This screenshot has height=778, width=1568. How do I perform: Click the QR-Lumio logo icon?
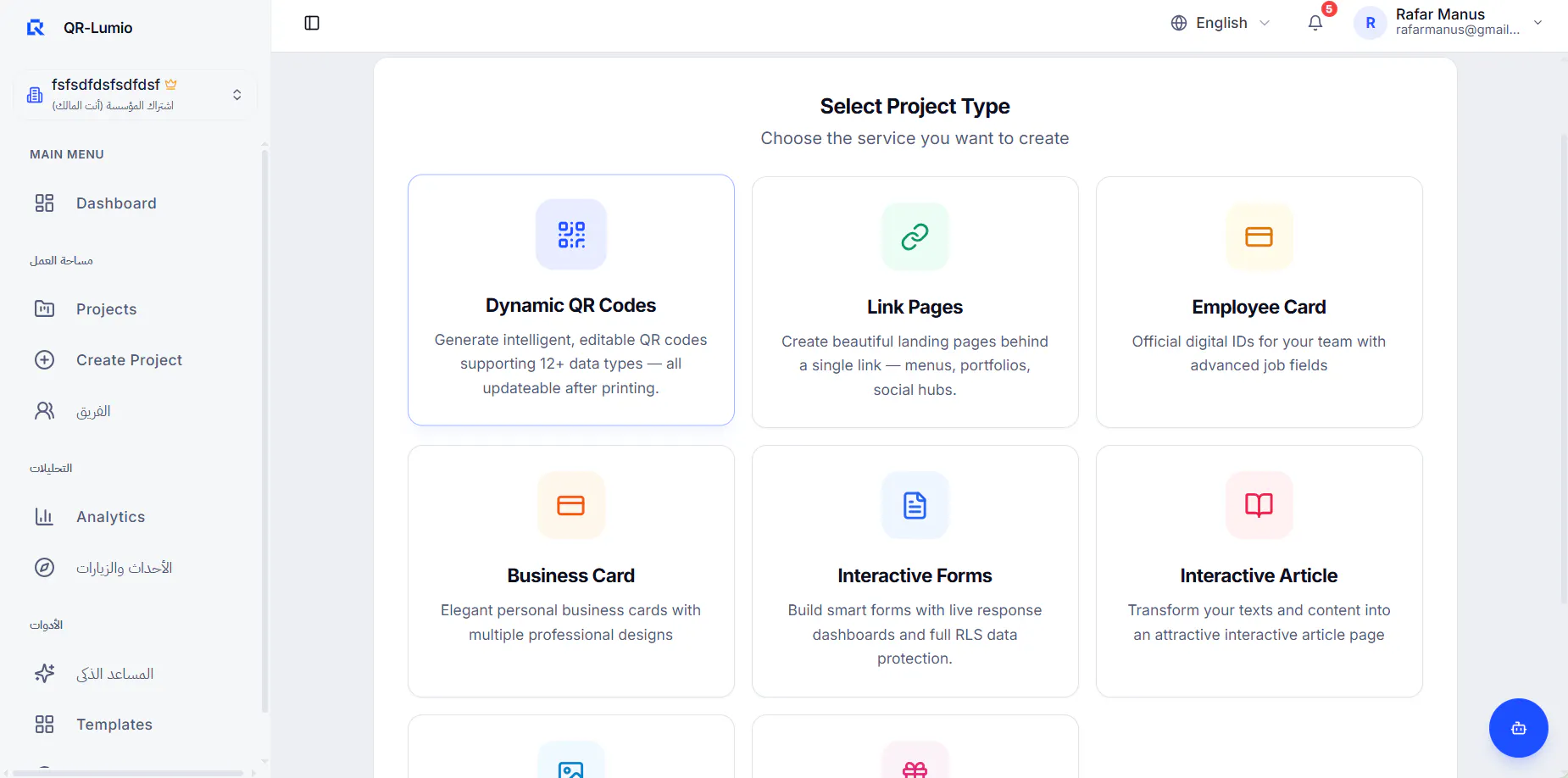tap(36, 28)
